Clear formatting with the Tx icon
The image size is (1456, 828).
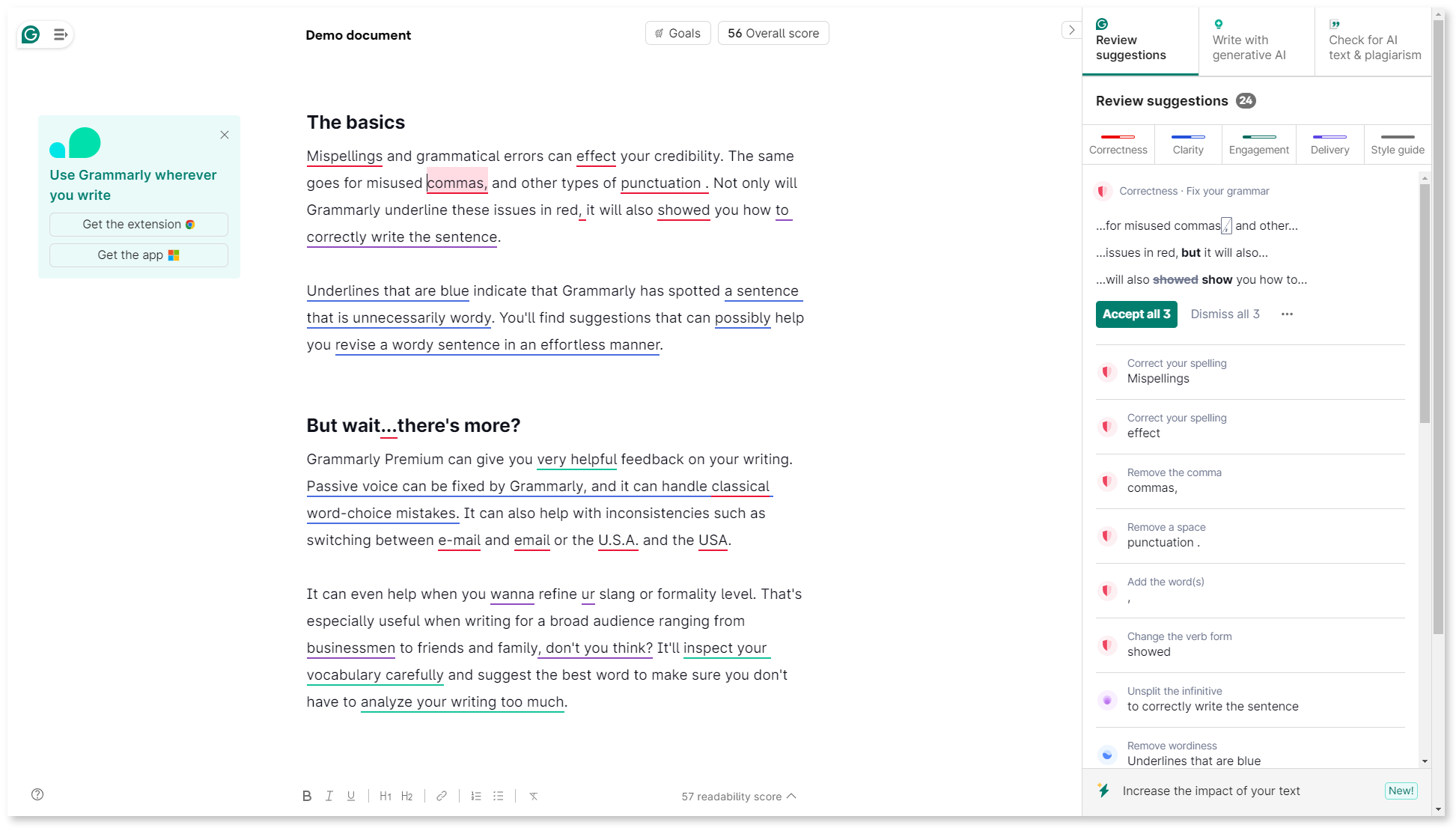tap(534, 797)
